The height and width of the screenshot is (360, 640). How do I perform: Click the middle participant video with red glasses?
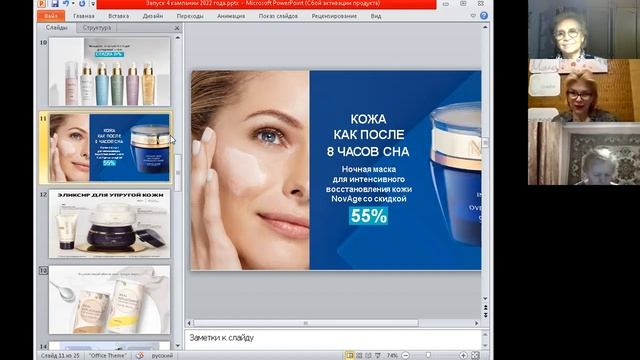584,90
